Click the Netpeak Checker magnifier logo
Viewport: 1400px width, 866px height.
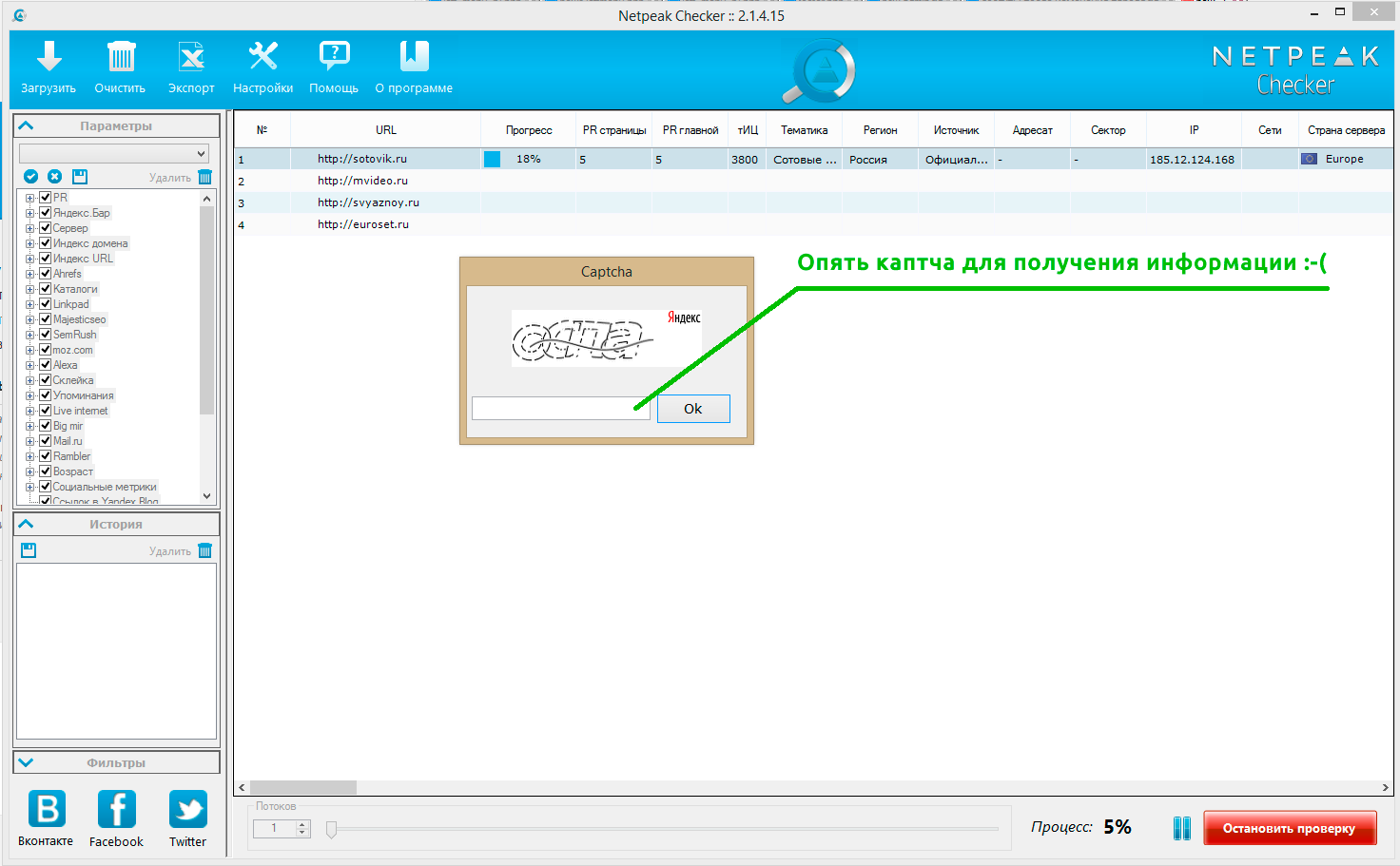coord(820,71)
